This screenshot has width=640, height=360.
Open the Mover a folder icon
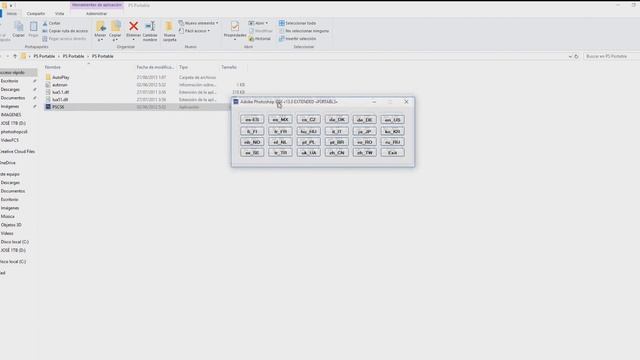tap(100, 27)
